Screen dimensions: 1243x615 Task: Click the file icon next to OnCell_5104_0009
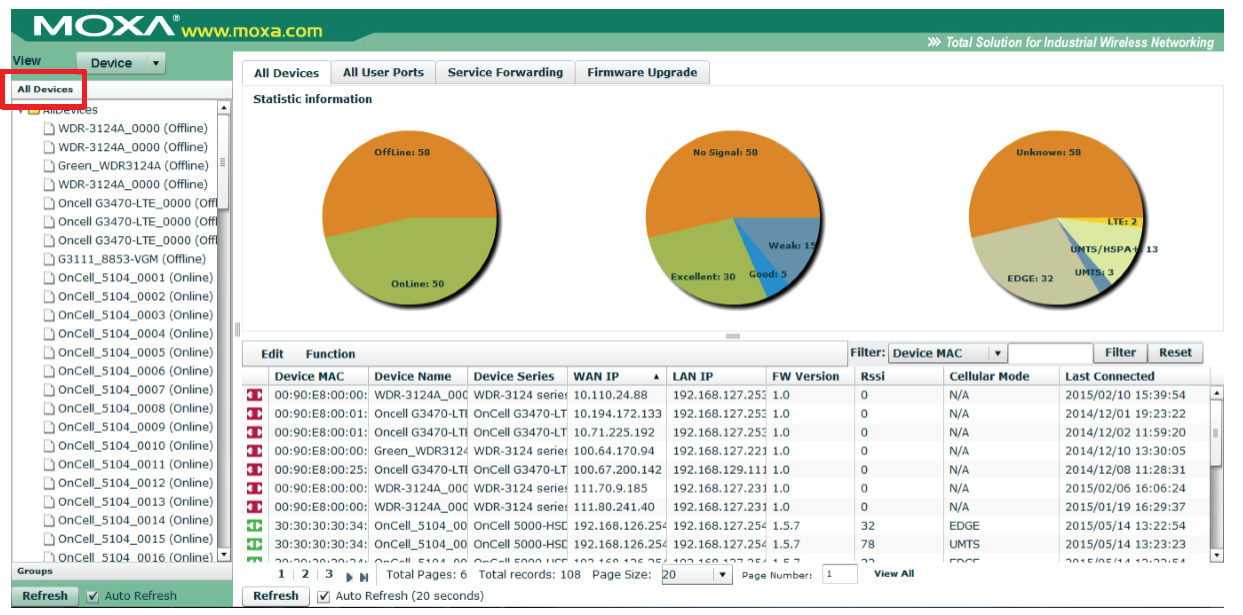49,427
